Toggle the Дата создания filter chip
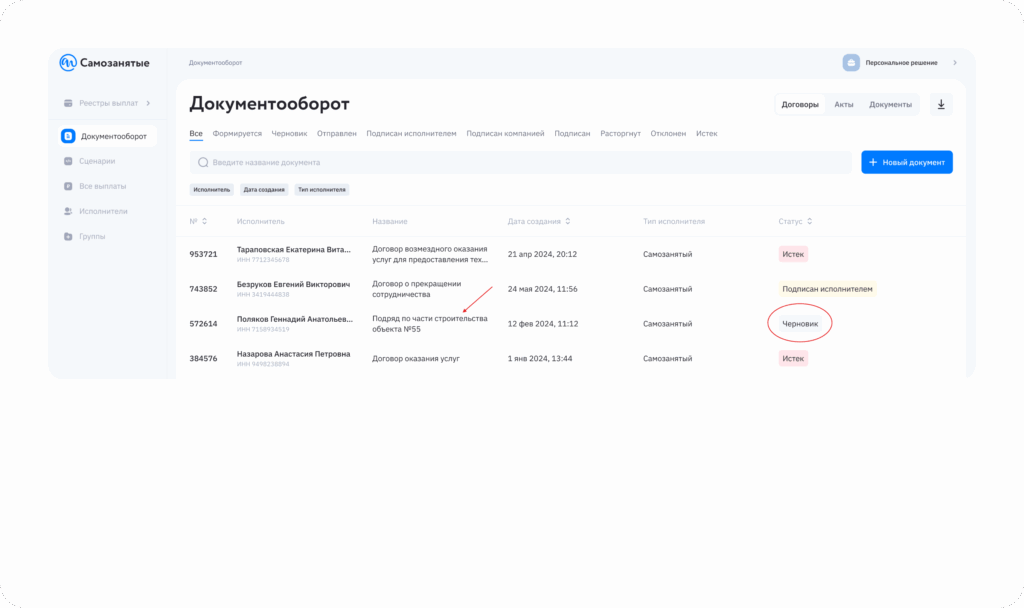This screenshot has width=1024, height=608. pyautogui.click(x=264, y=189)
